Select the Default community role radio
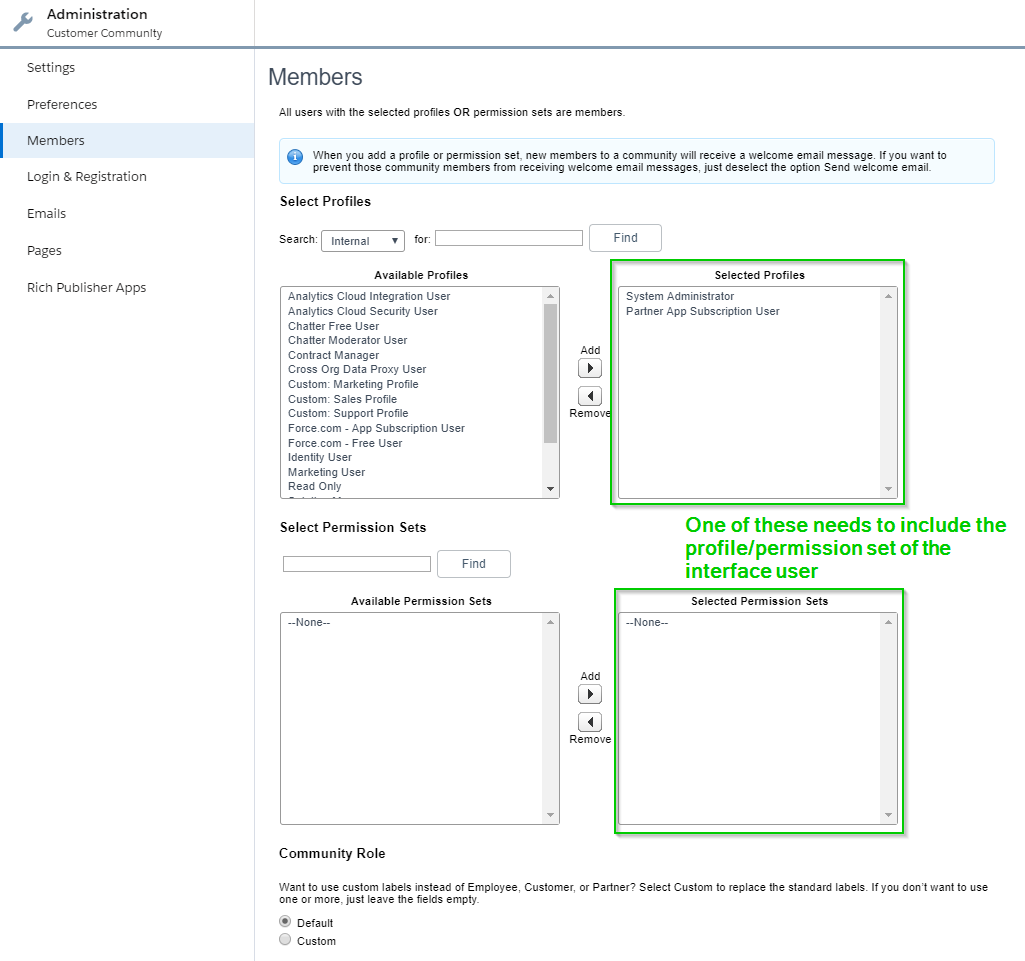The image size is (1025, 961). pos(285,922)
